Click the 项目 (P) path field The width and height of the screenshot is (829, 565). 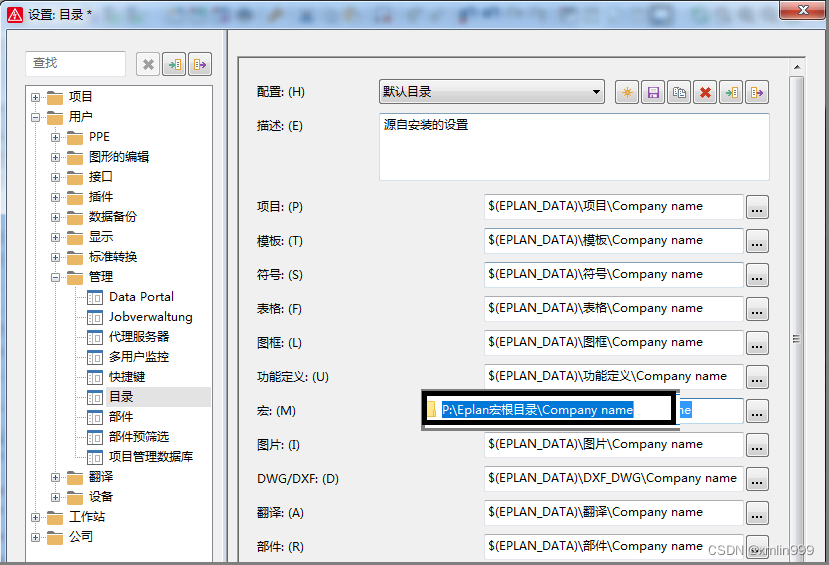[x=614, y=207]
